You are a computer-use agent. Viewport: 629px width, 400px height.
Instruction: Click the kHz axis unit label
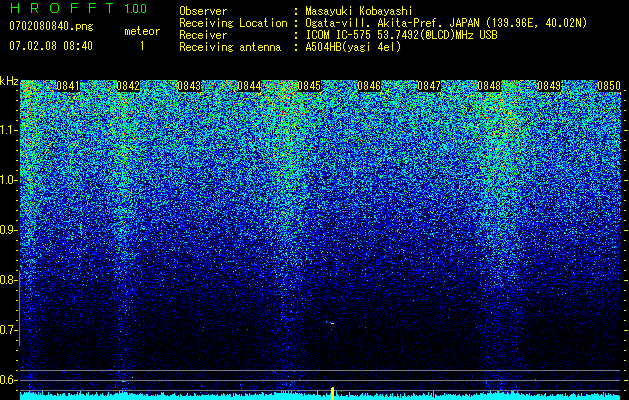point(9,81)
